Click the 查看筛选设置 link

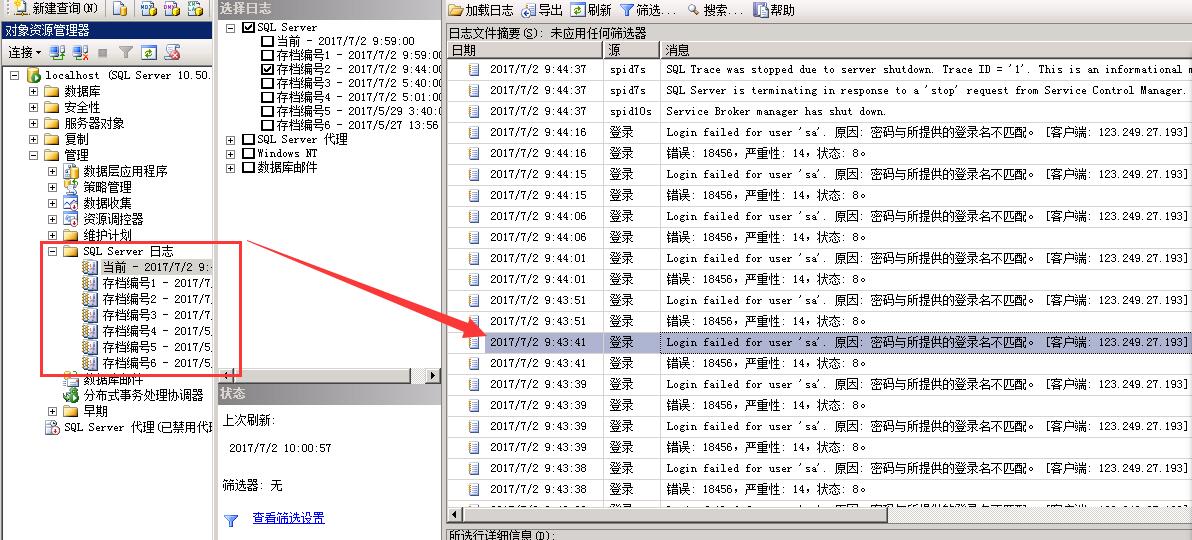click(288, 518)
